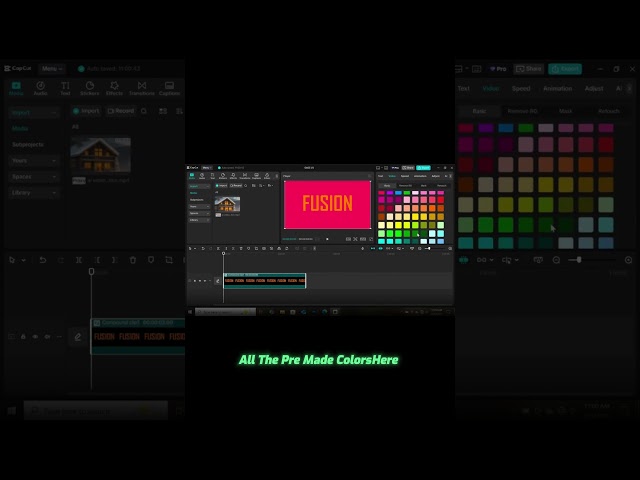Viewport: 640px width, 480px height.
Task: Open the Menu dropdown in the enlarged title bar
Action: [52, 69]
